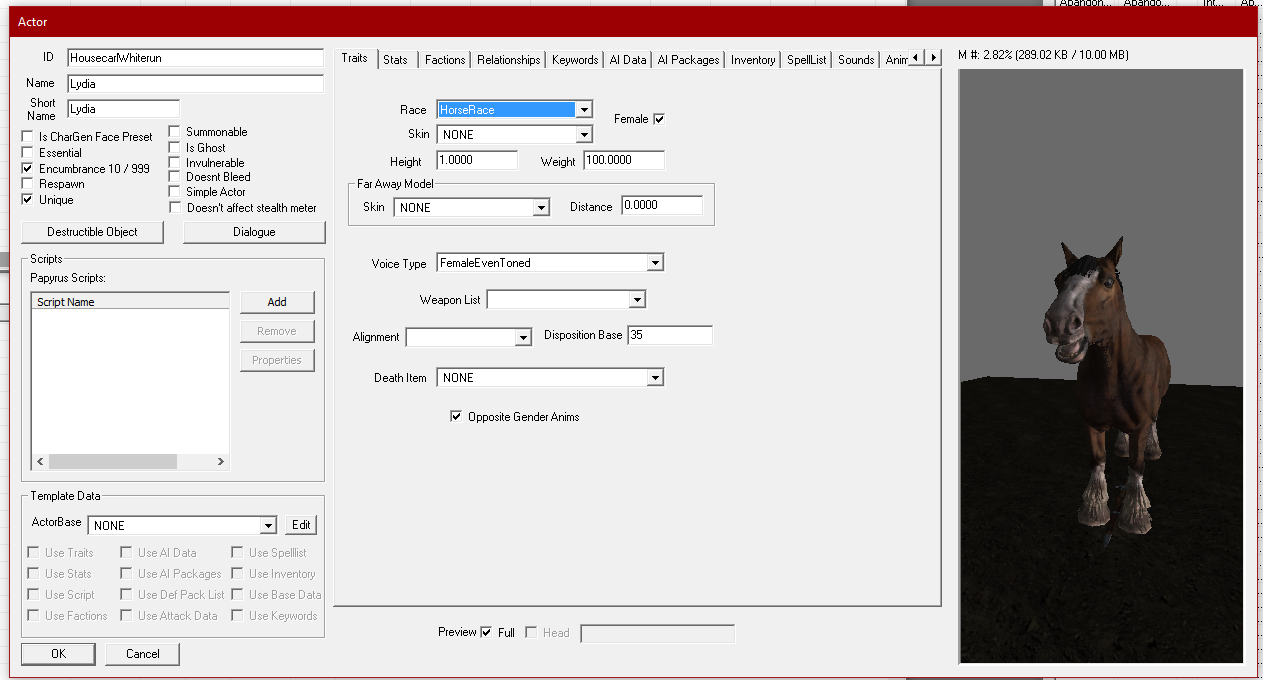Open the SpellList tab
Screen dimensions: 1263x680
pos(806,60)
